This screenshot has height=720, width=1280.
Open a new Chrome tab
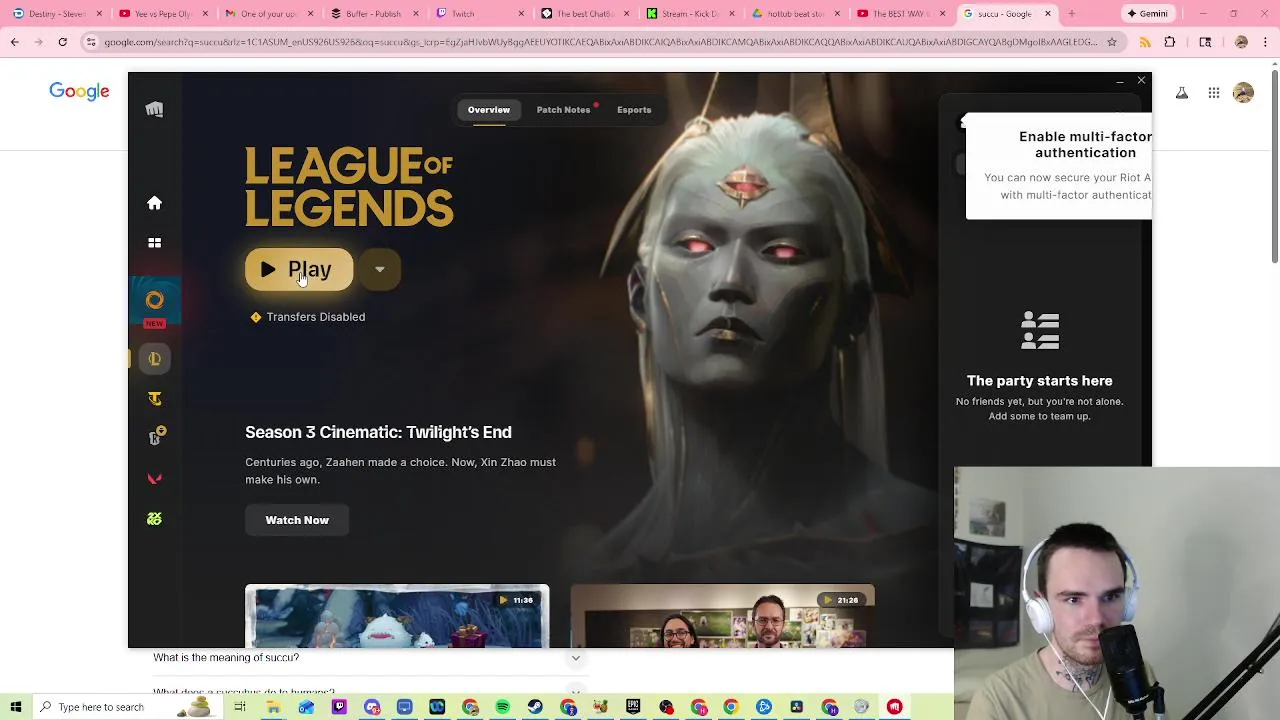(1071, 14)
